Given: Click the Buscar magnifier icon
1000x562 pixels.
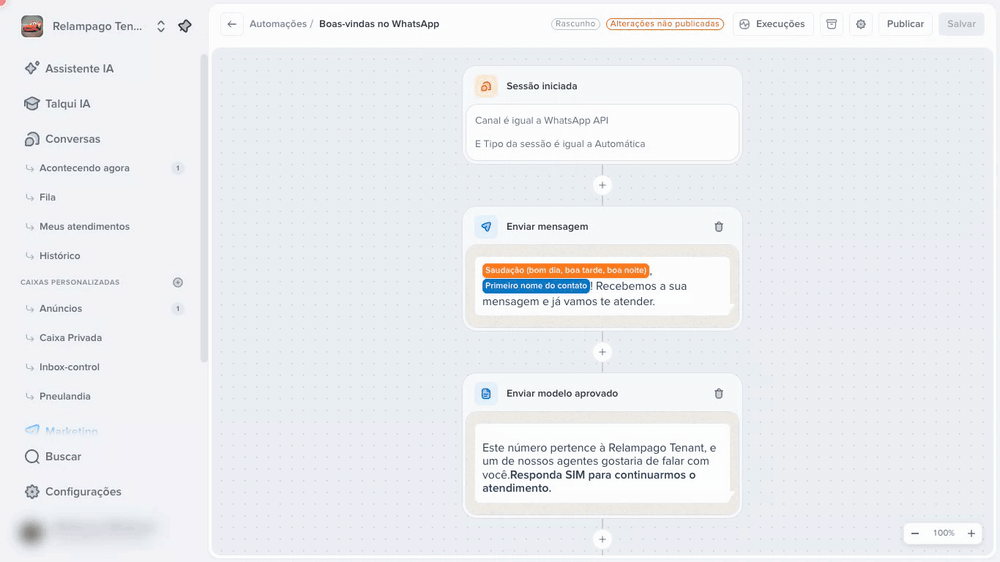Looking at the screenshot, I should click(32, 456).
